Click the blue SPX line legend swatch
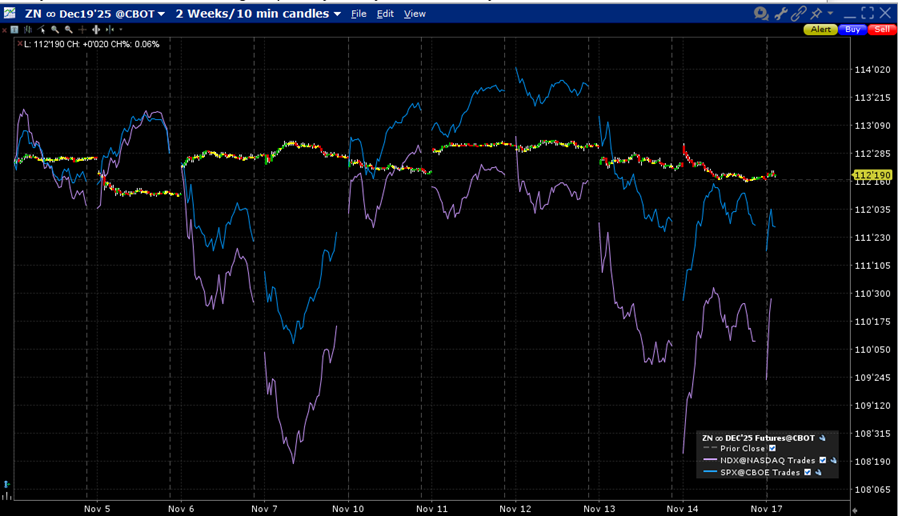The width and height of the screenshot is (898, 516). [710, 471]
